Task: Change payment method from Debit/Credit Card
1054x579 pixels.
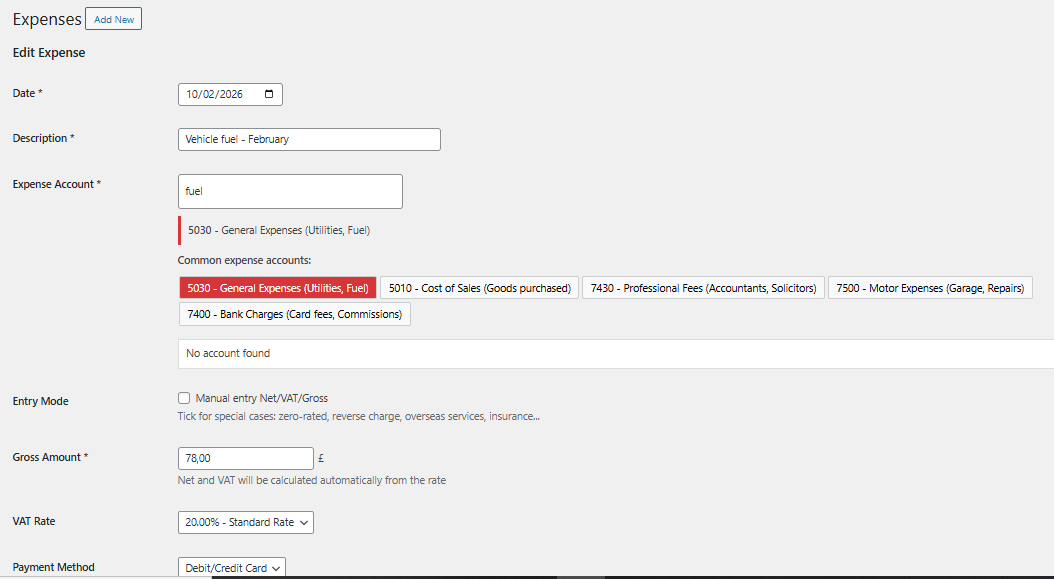Action: 231,567
